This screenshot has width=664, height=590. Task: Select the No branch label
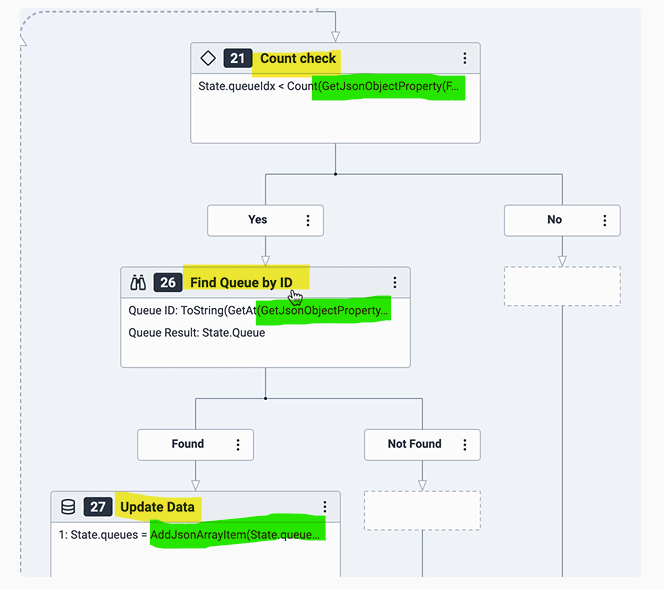click(554, 220)
